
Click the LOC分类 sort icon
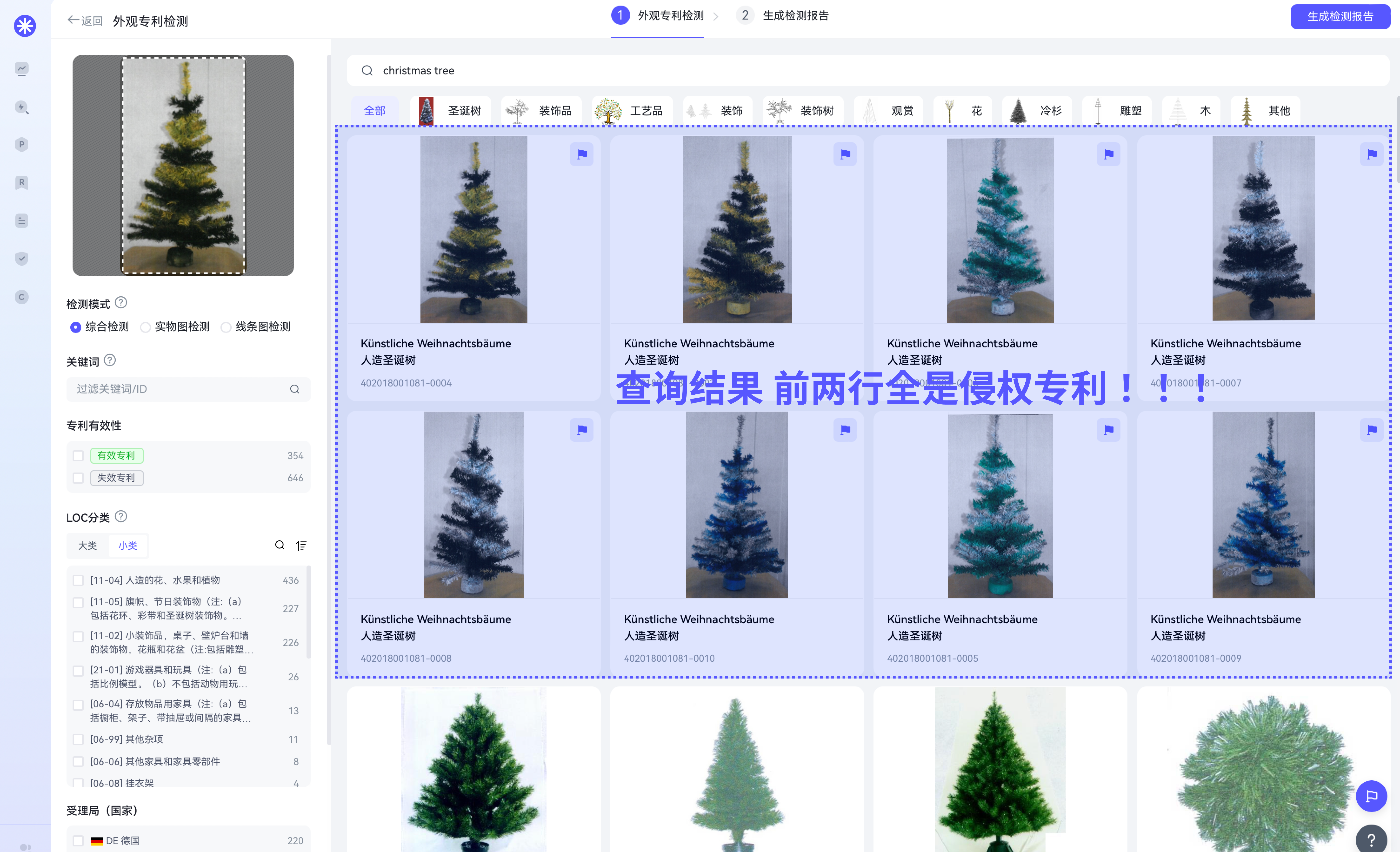click(301, 546)
